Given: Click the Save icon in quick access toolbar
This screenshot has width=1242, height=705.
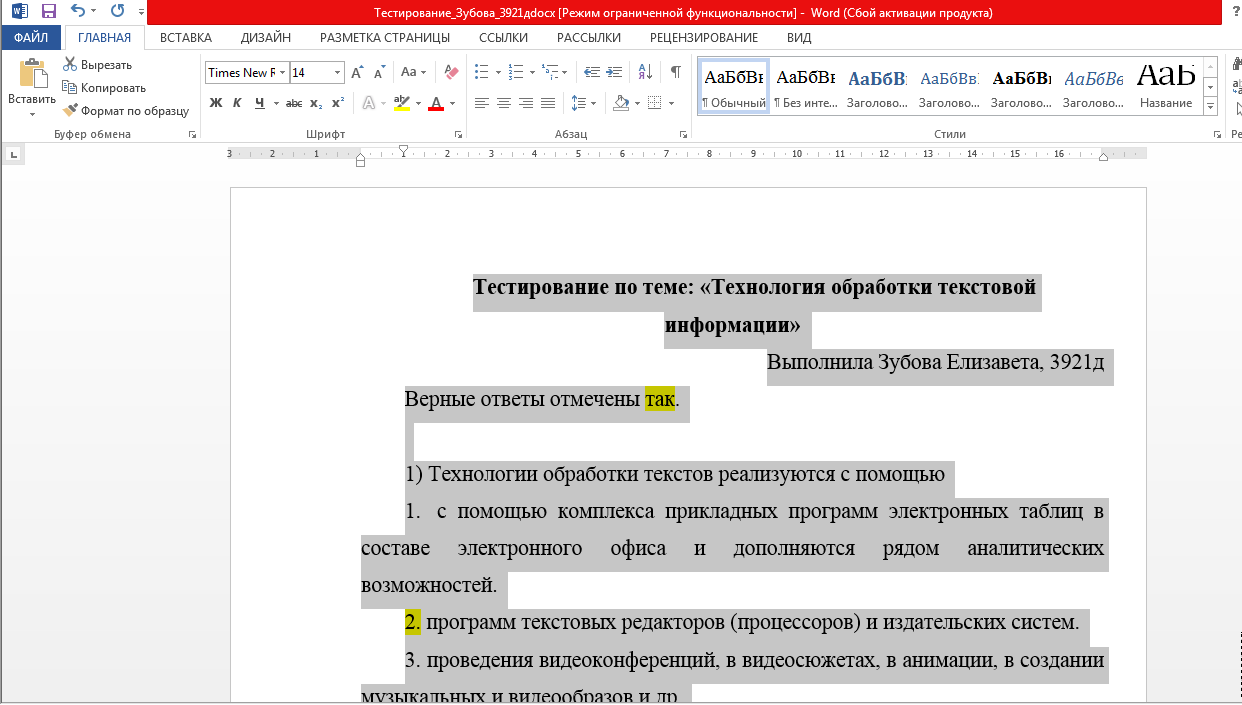Looking at the screenshot, I should [x=48, y=12].
